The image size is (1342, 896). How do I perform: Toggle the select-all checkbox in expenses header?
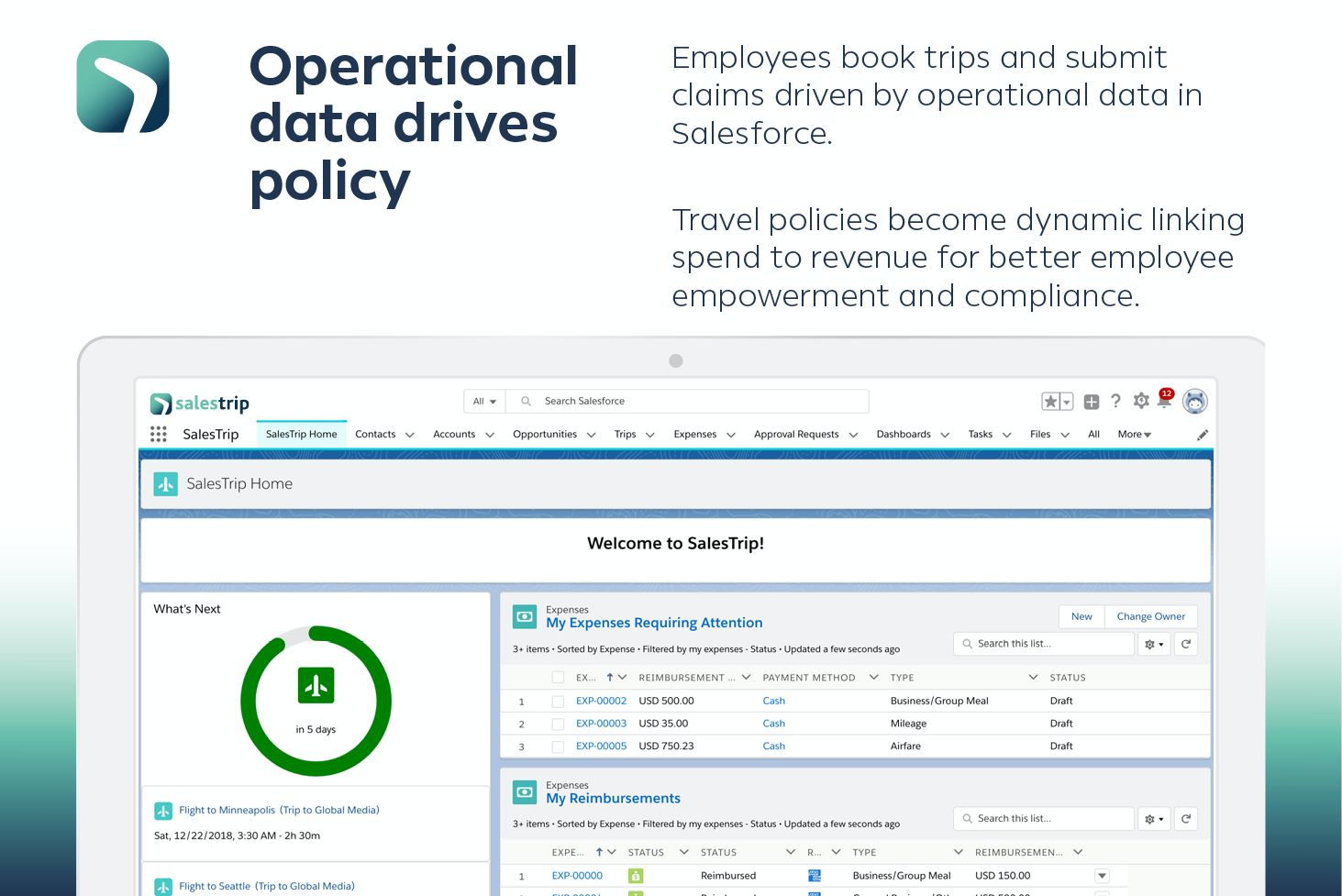tap(558, 678)
